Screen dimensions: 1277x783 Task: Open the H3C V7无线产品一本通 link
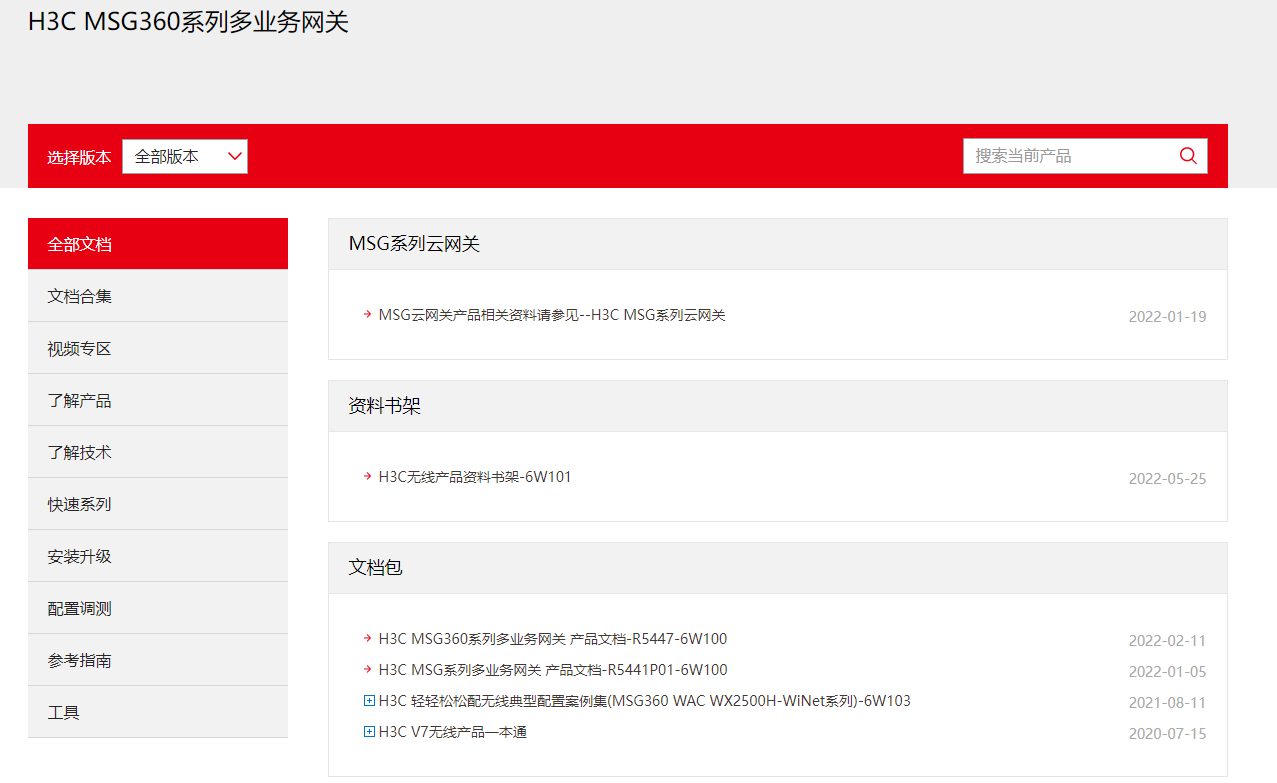pyautogui.click(x=453, y=732)
